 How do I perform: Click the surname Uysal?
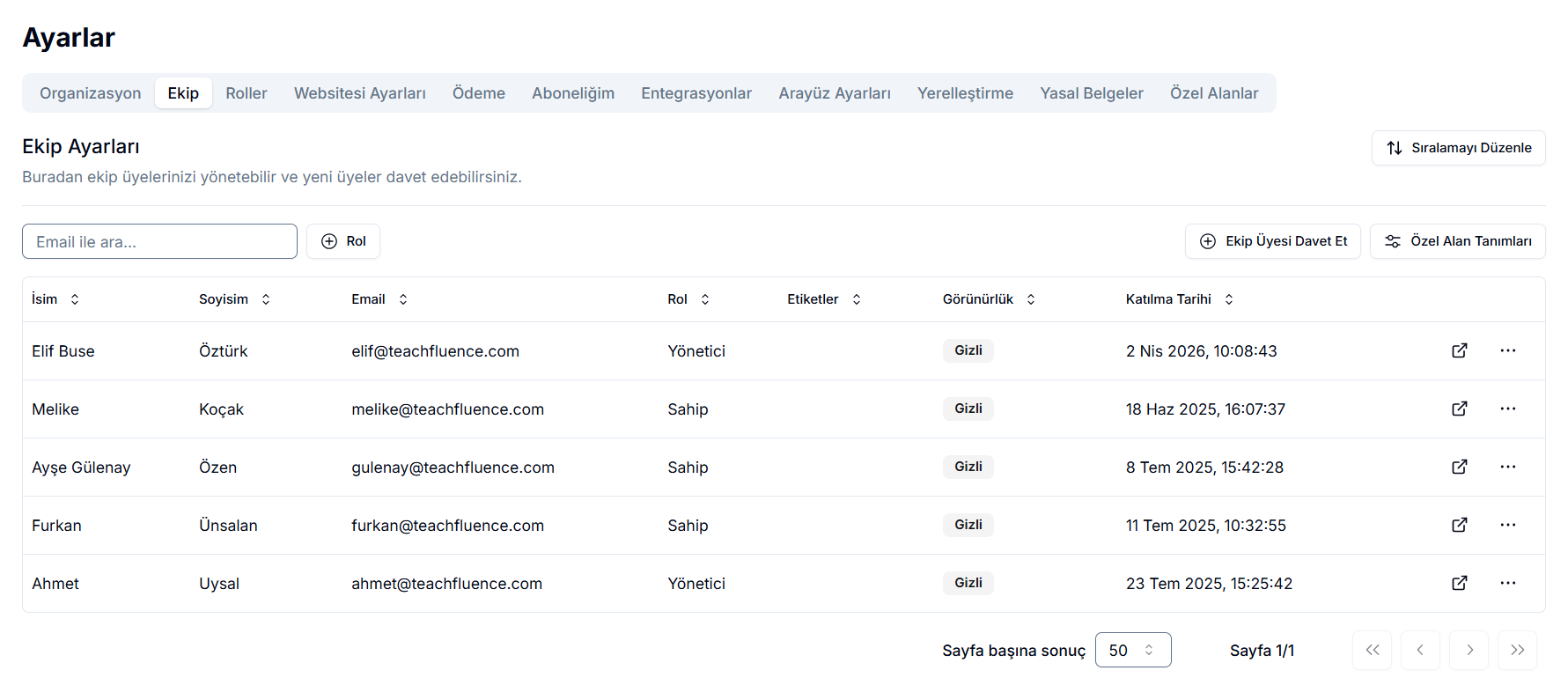click(219, 584)
